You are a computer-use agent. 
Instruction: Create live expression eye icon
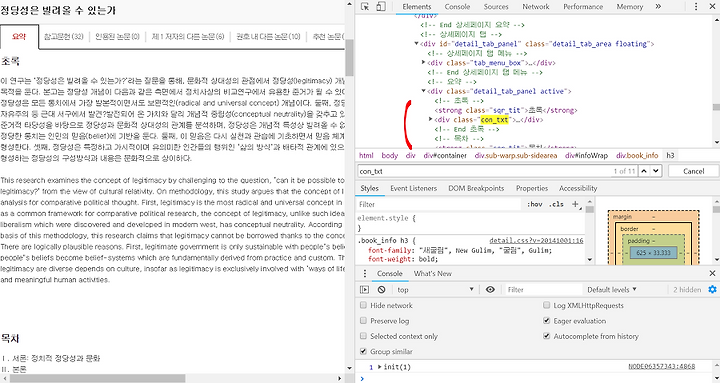490,289
